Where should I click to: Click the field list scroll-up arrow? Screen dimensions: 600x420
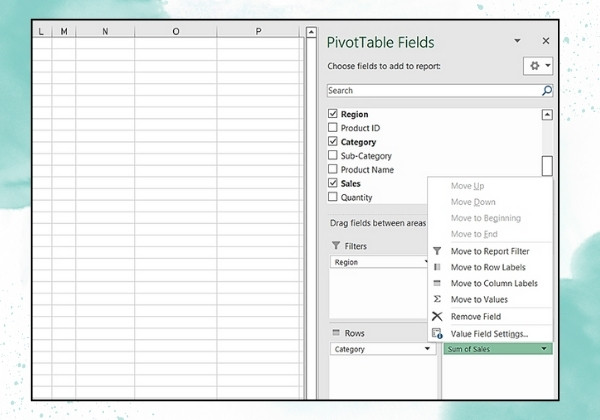[x=547, y=114]
